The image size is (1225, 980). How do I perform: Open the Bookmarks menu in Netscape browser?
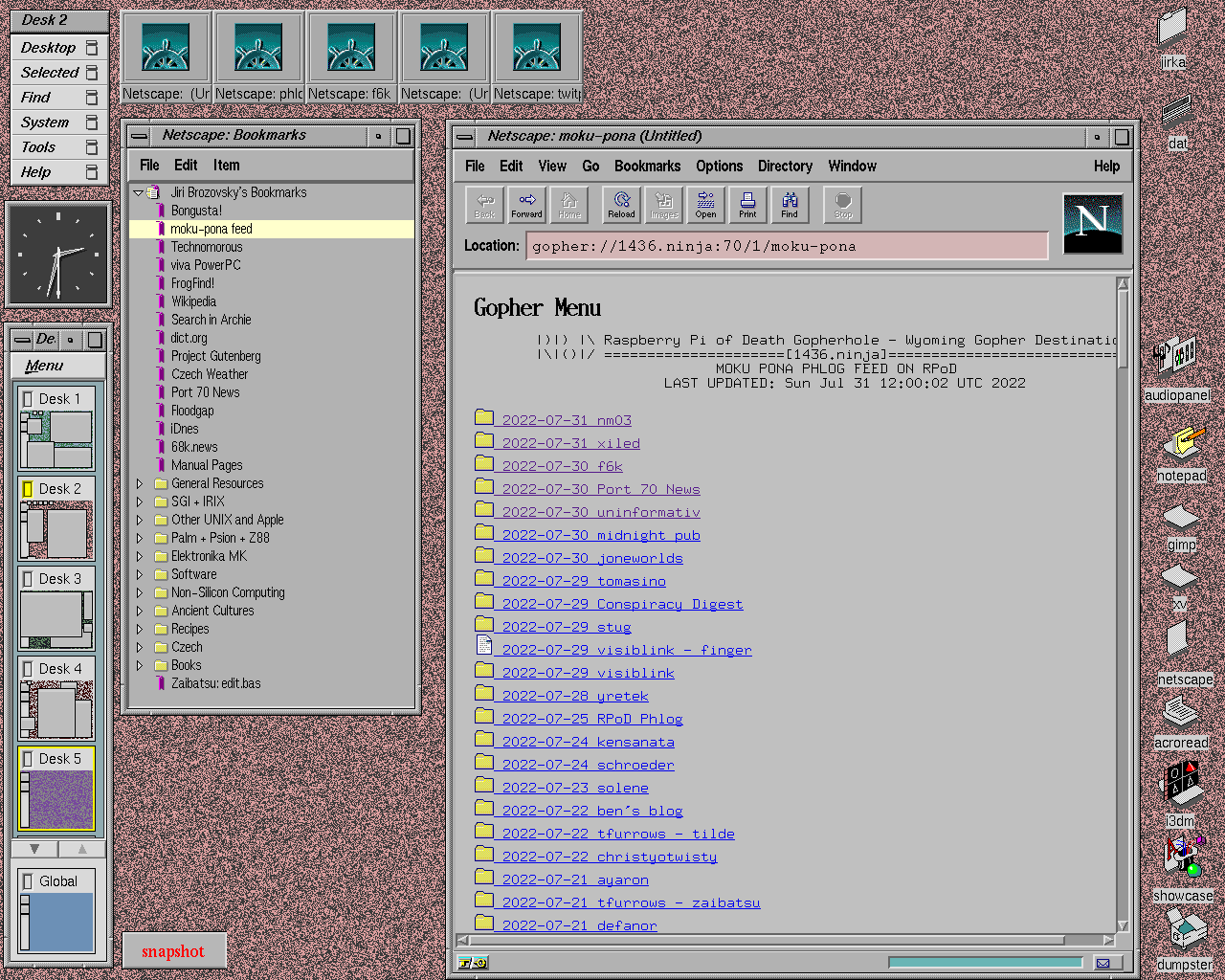click(647, 166)
